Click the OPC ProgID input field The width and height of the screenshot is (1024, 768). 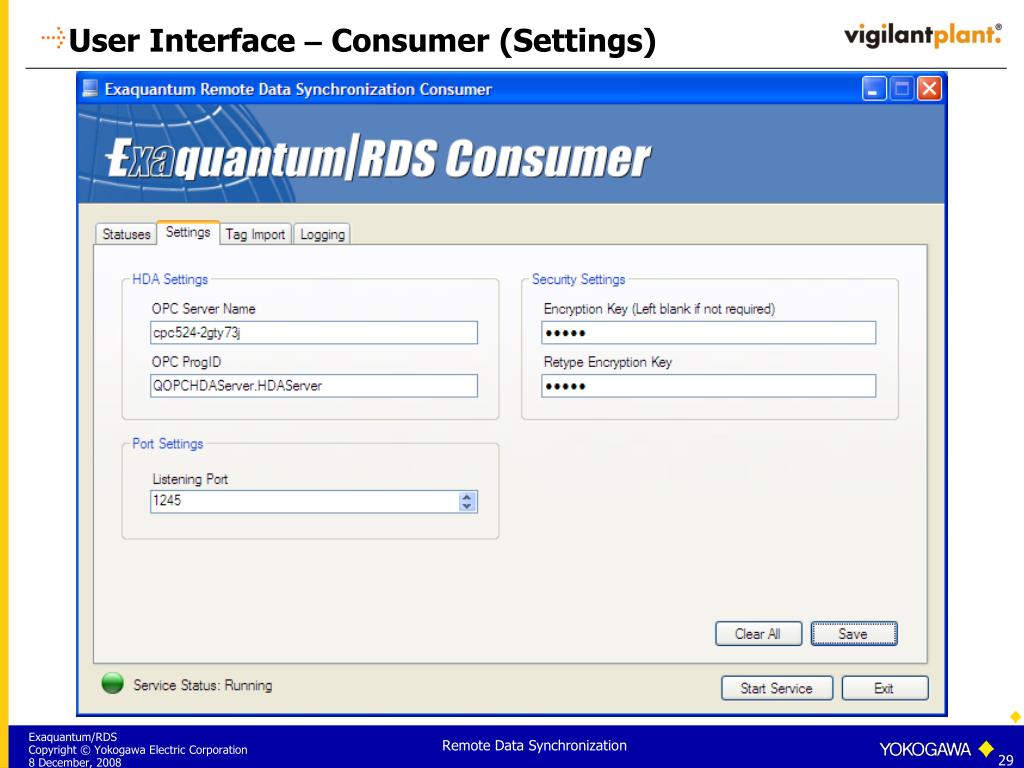[313, 385]
